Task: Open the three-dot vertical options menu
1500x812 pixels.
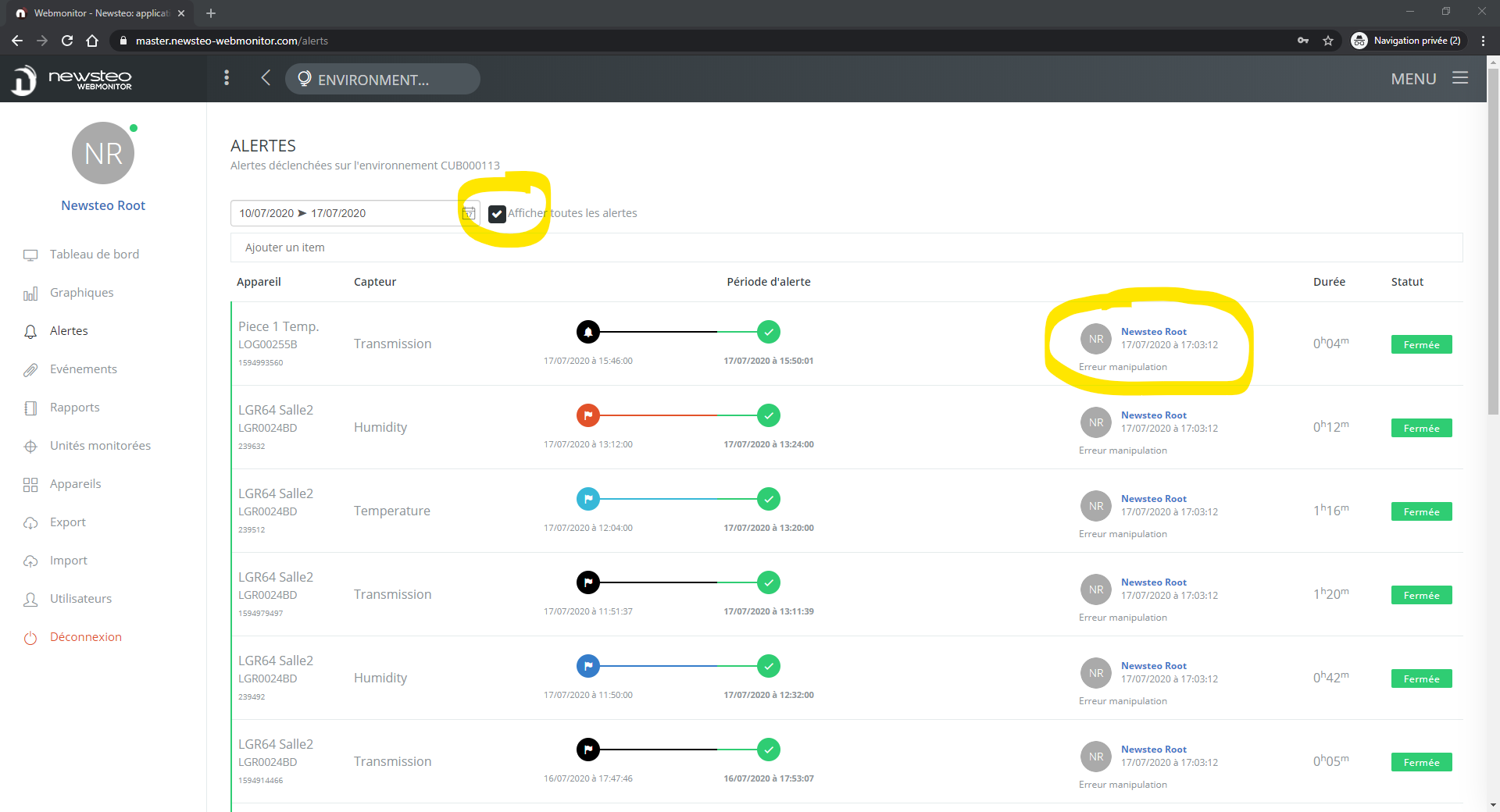Action: pyautogui.click(x=227, y=78)
